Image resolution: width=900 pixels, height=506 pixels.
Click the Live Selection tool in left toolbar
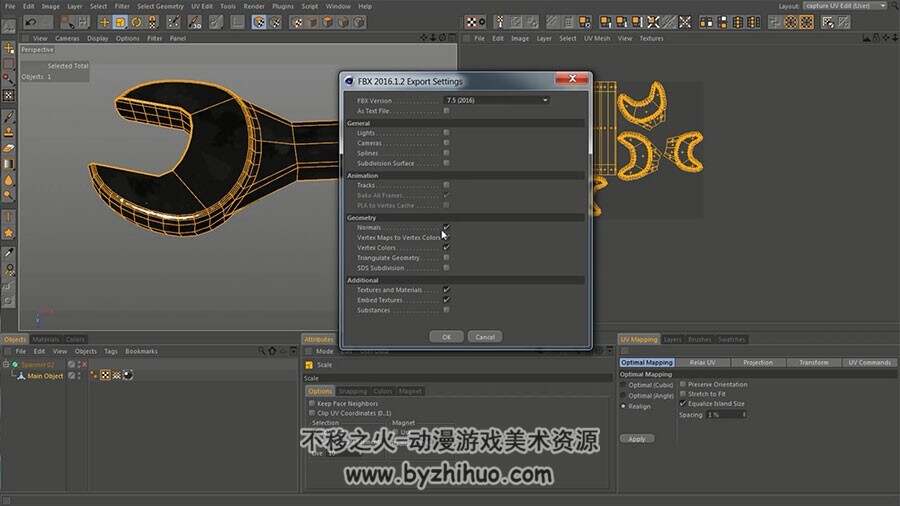point(9,64)
